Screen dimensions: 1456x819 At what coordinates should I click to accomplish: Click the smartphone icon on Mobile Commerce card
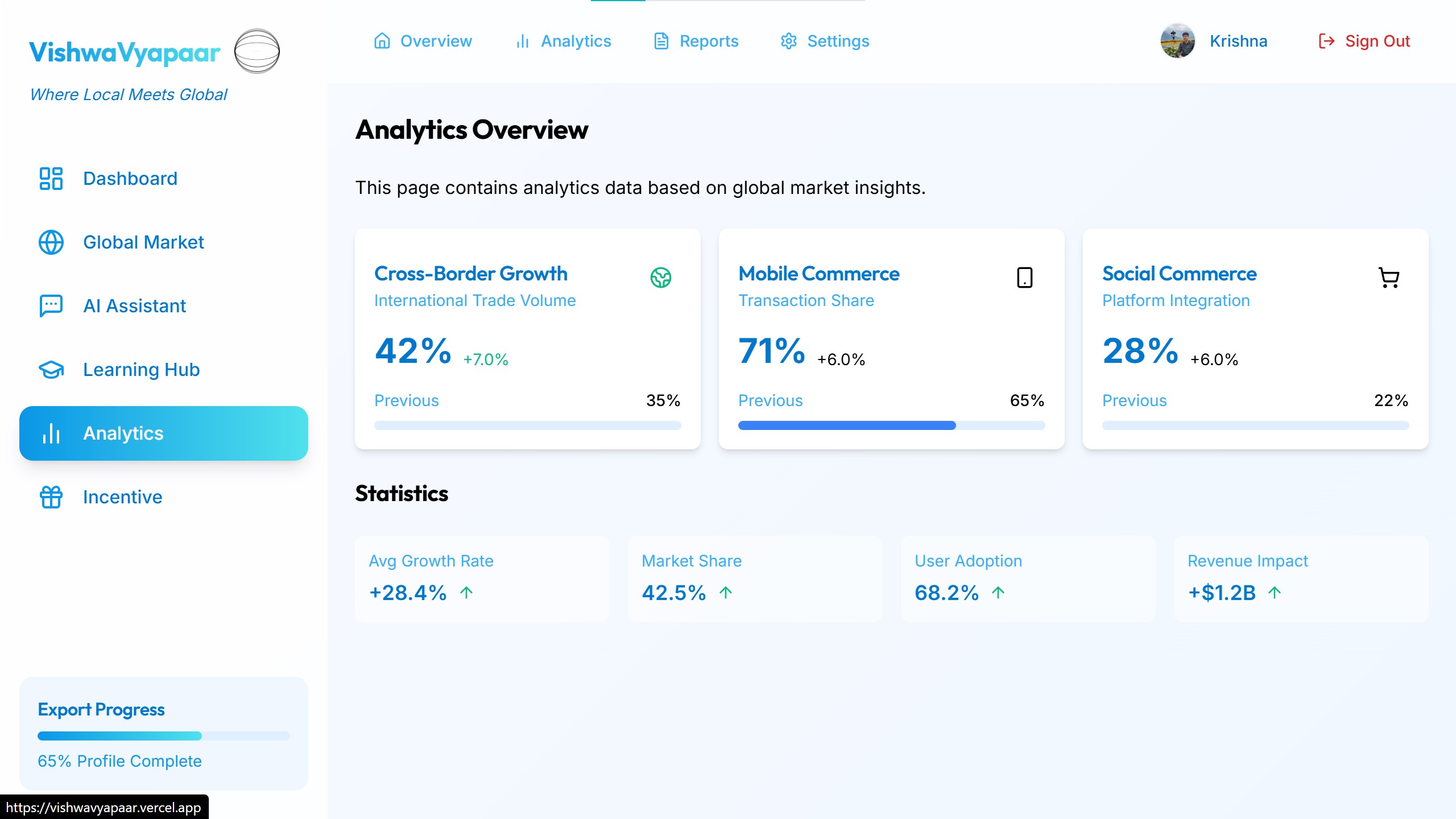[1024, 278]
